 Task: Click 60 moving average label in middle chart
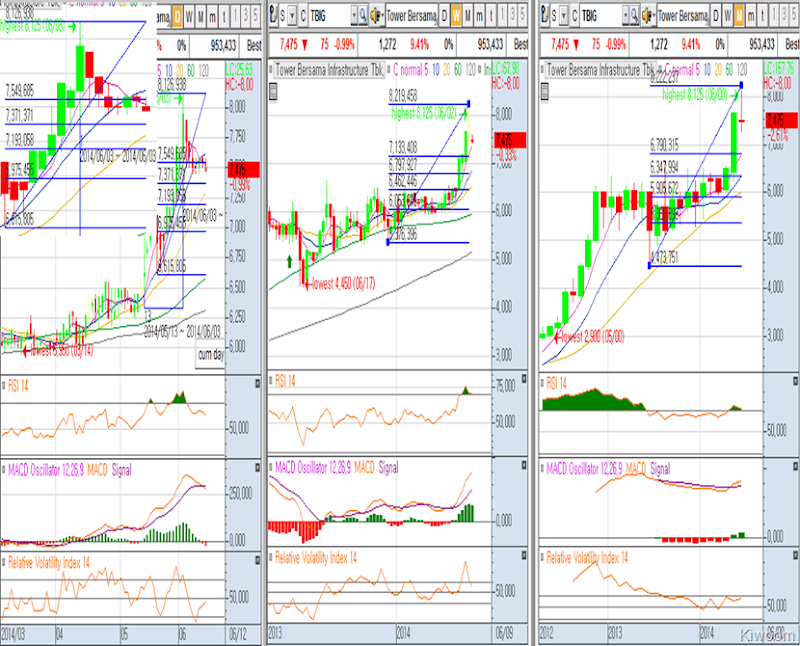click(458, 70)
